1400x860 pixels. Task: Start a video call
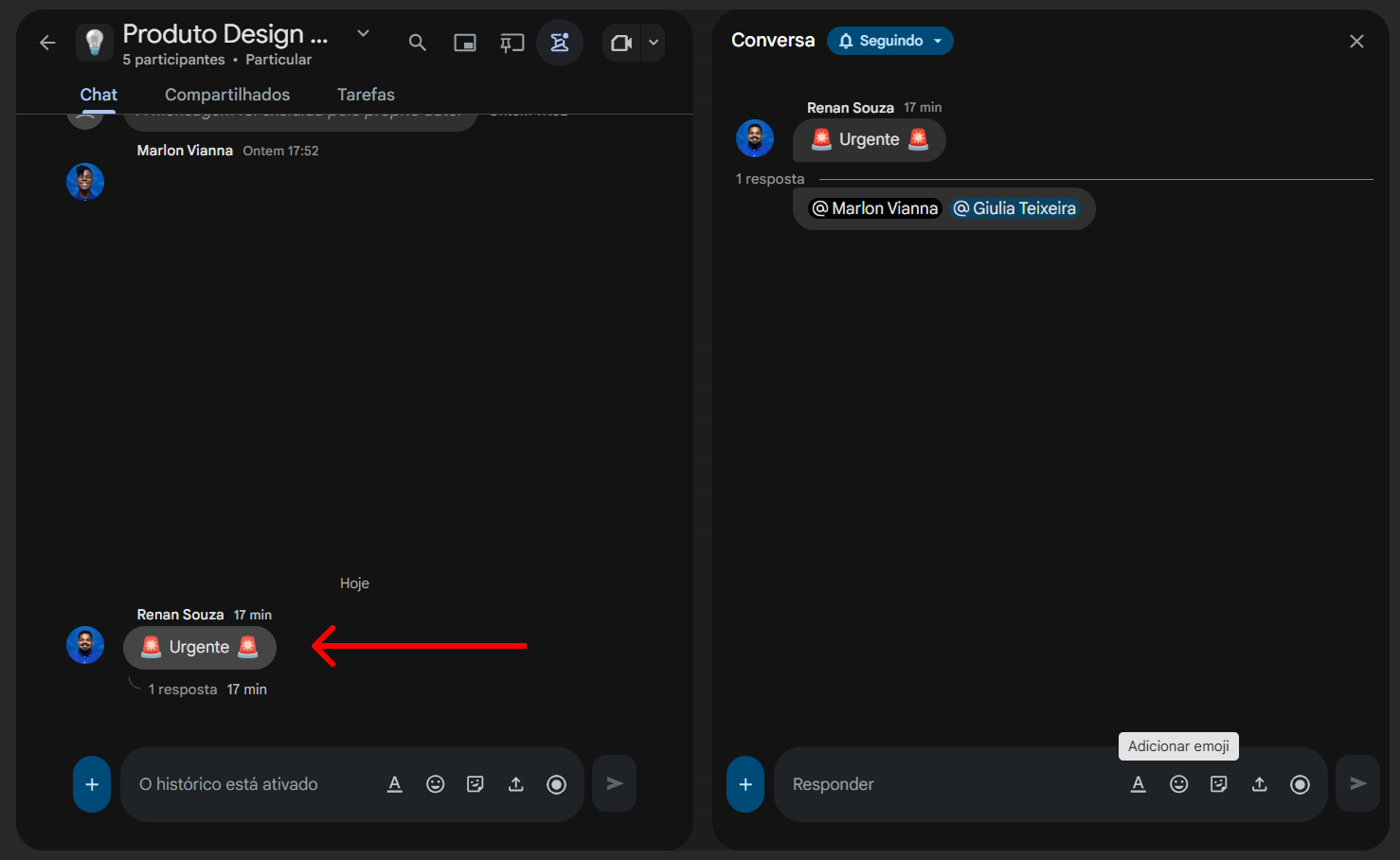pos(621,43)
